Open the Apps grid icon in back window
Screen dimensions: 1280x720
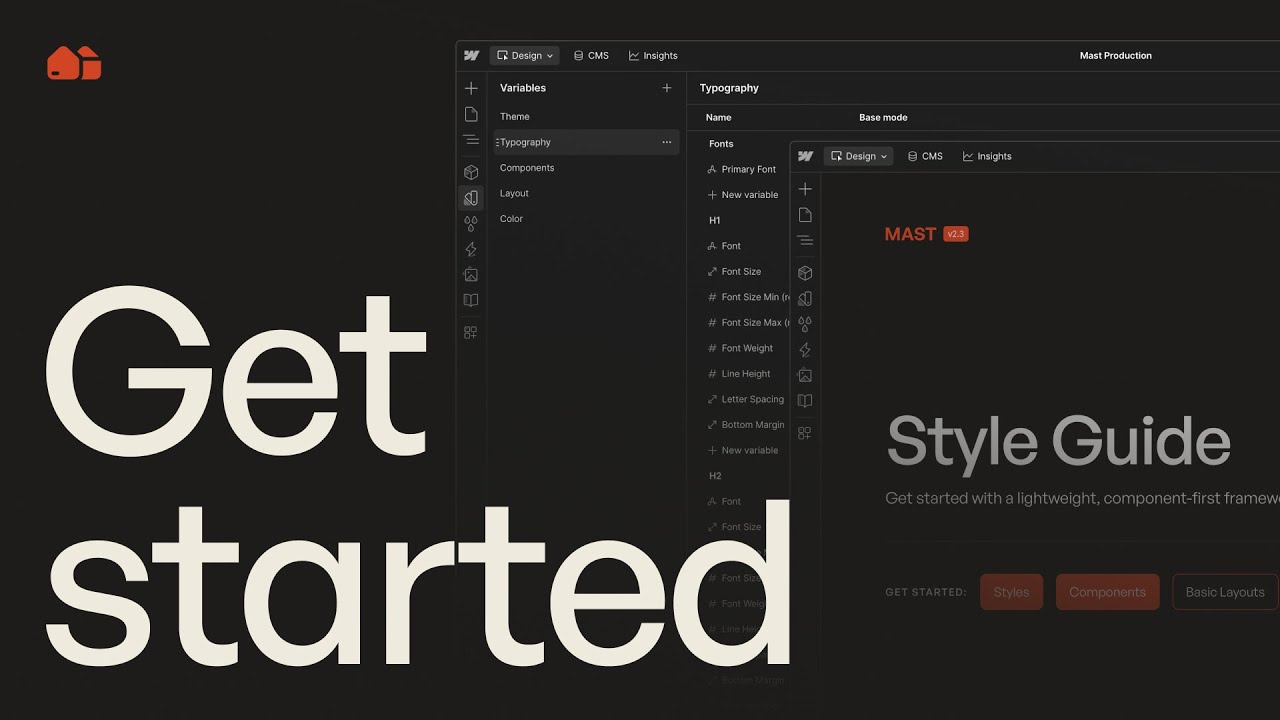point(471,332)
